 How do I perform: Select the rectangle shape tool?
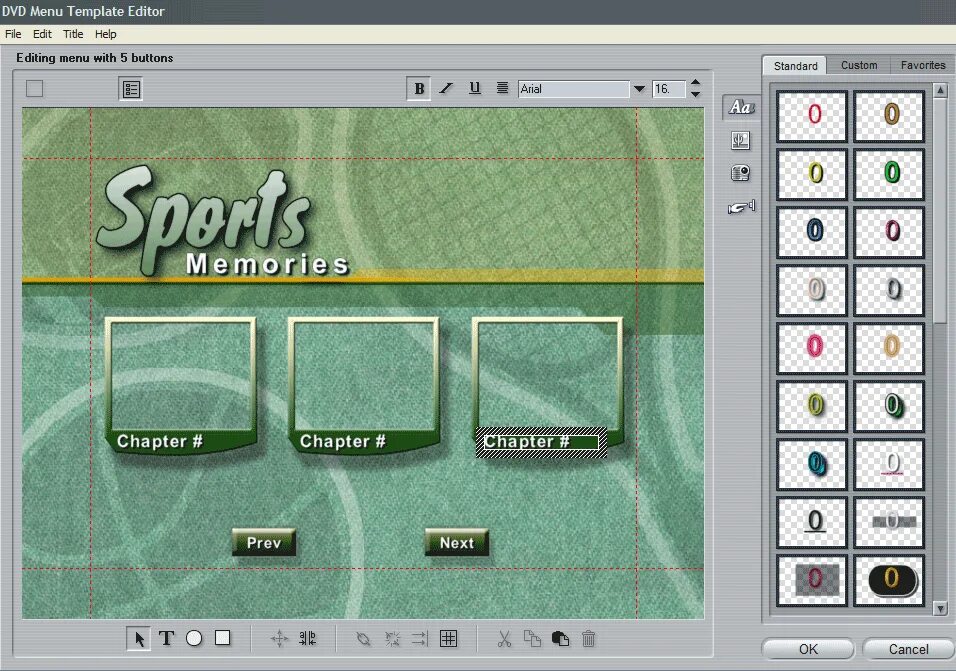click(x=223, y=638)
